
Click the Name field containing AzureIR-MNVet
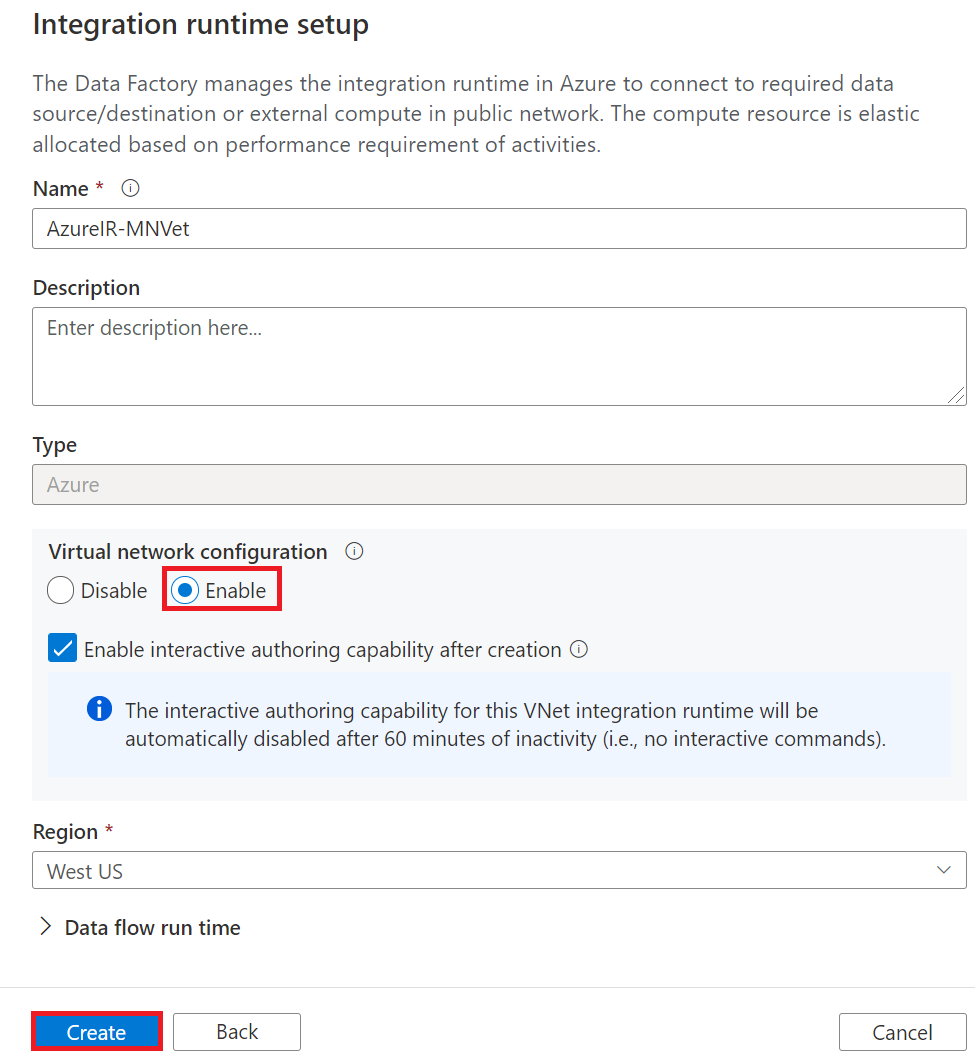tap(499, 229)
